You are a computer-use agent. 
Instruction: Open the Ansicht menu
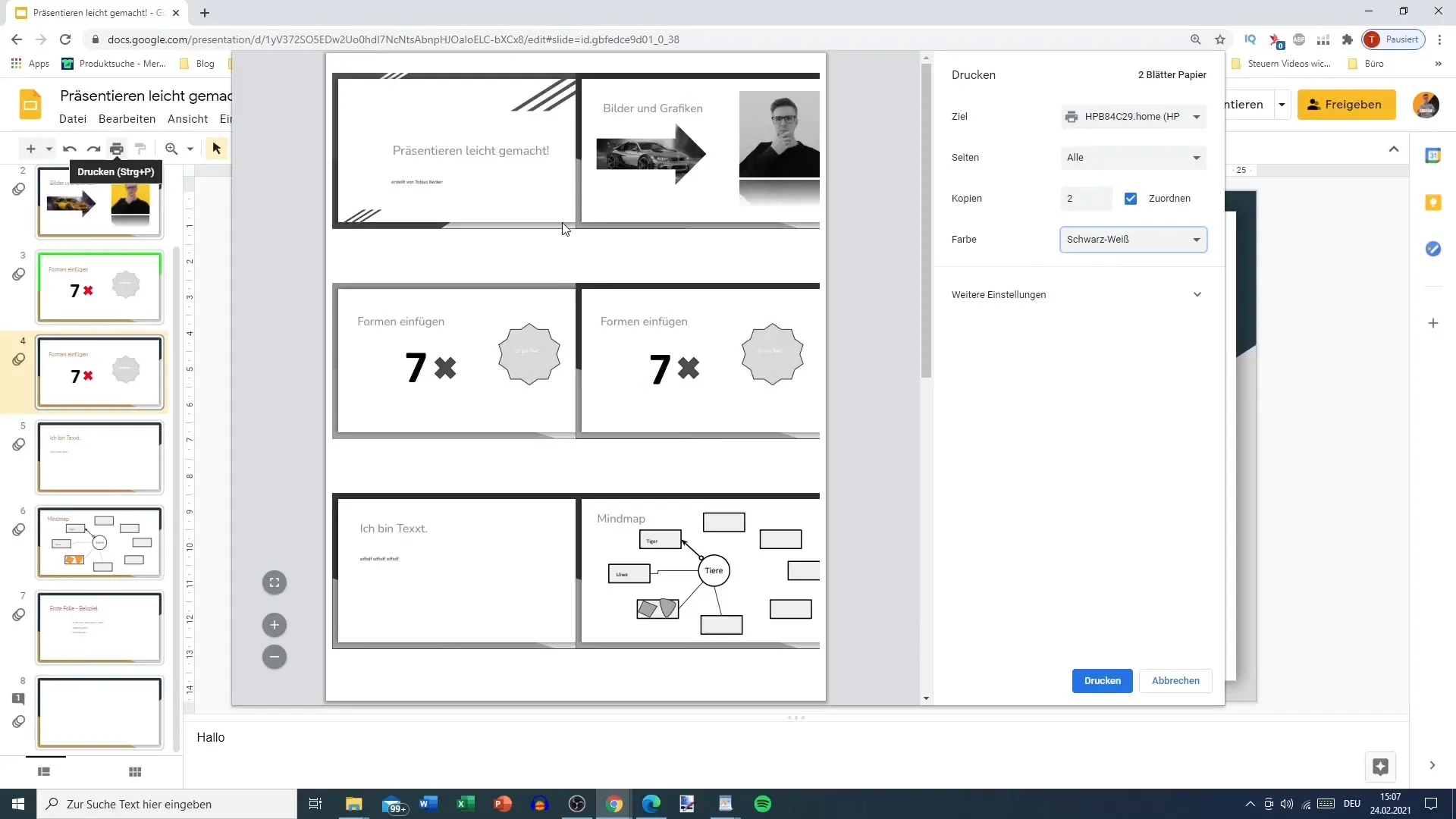pos(187,119)
